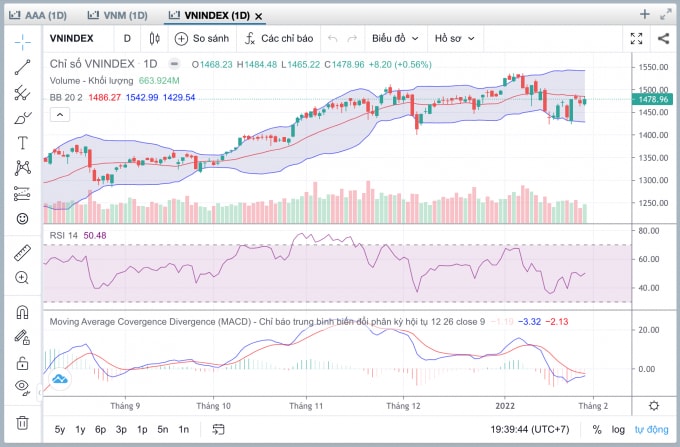This screenshot has width=680, height=447.
Task: Select the 1p time range
Action: click(x=142, y=430)
